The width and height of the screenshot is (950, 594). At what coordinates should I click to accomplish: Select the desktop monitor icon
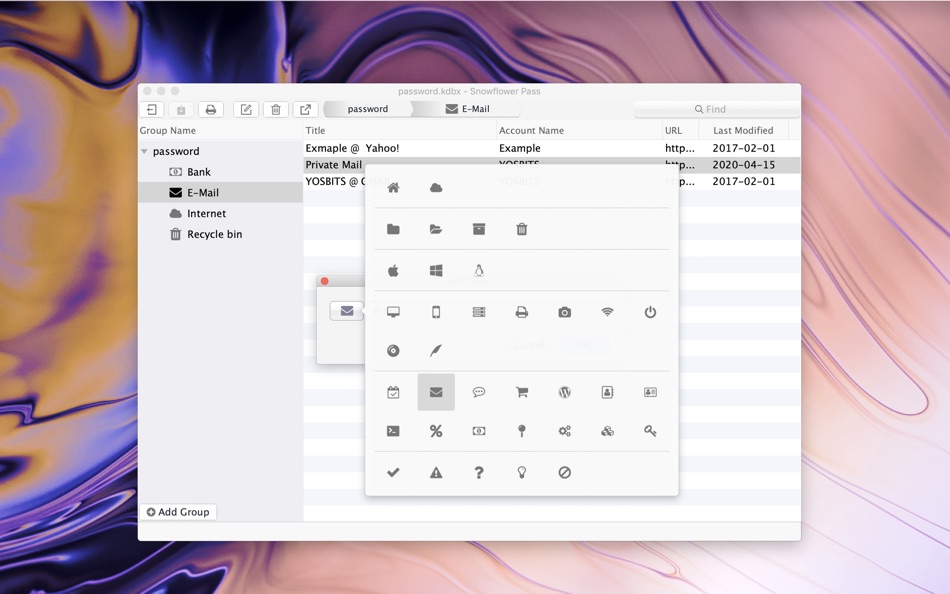pos(393,312)
